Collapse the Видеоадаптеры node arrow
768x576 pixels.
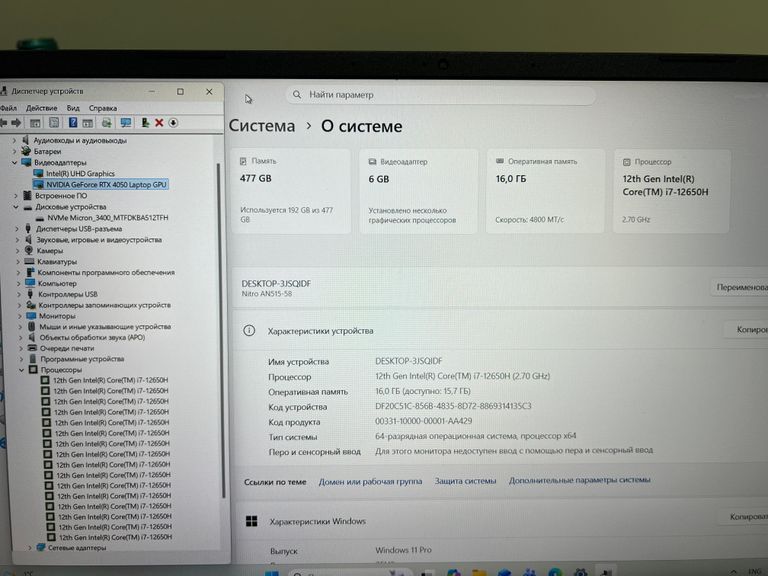[15, 162]
